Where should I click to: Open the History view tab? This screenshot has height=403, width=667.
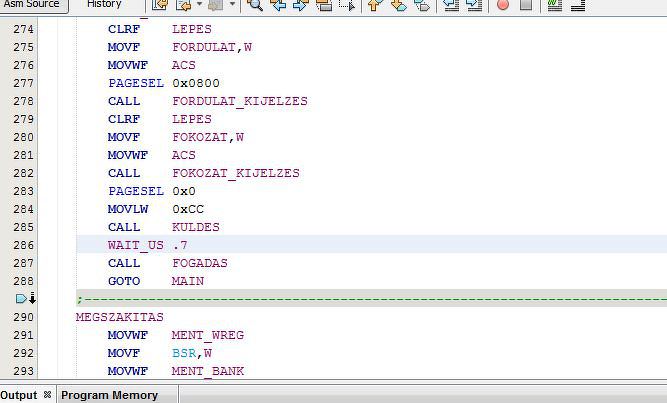pyautogui.click(x=104, y=5)
